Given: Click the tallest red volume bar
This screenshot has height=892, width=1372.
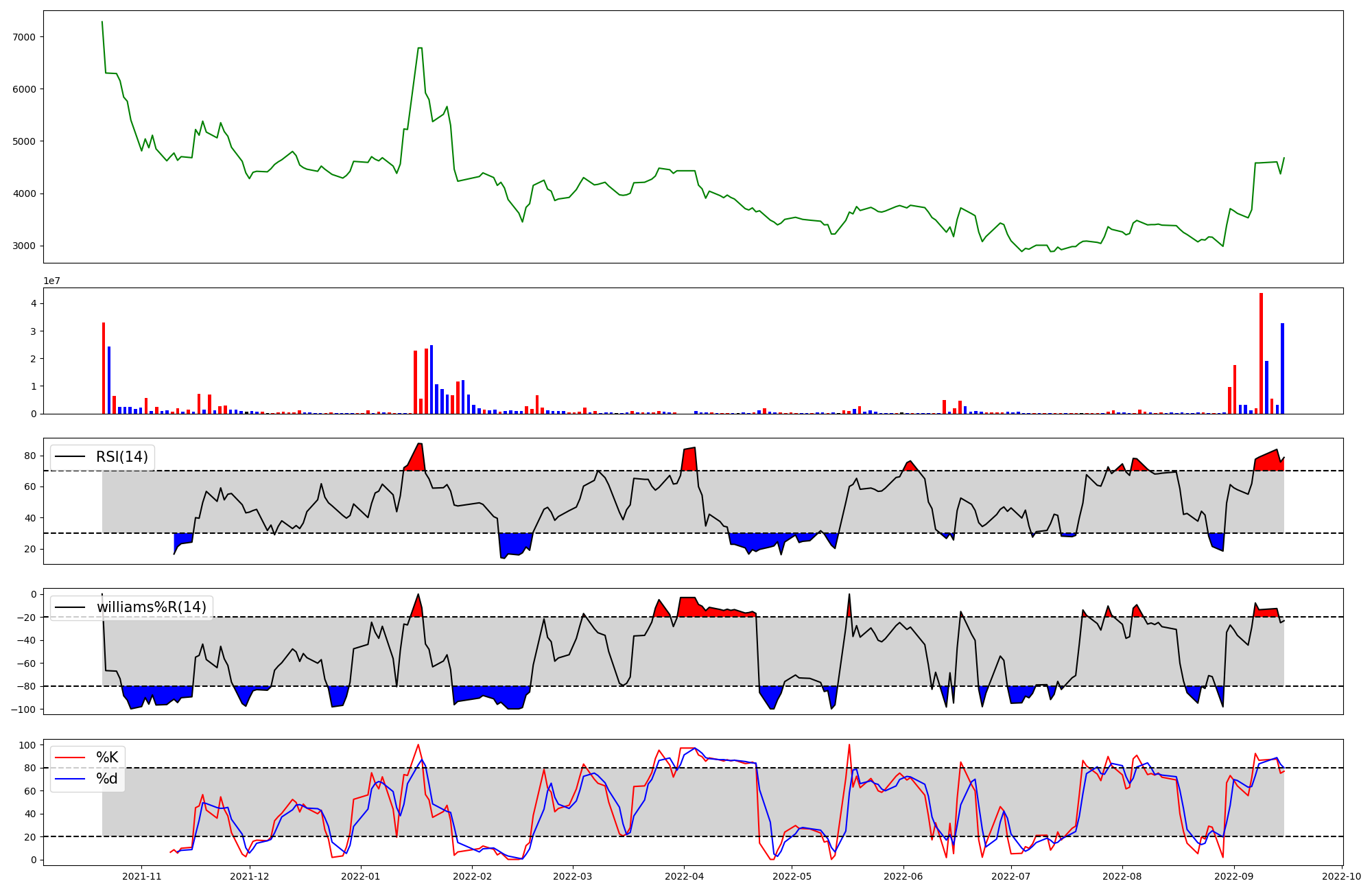Looking at the screenshot, I should coord(1261,353).
